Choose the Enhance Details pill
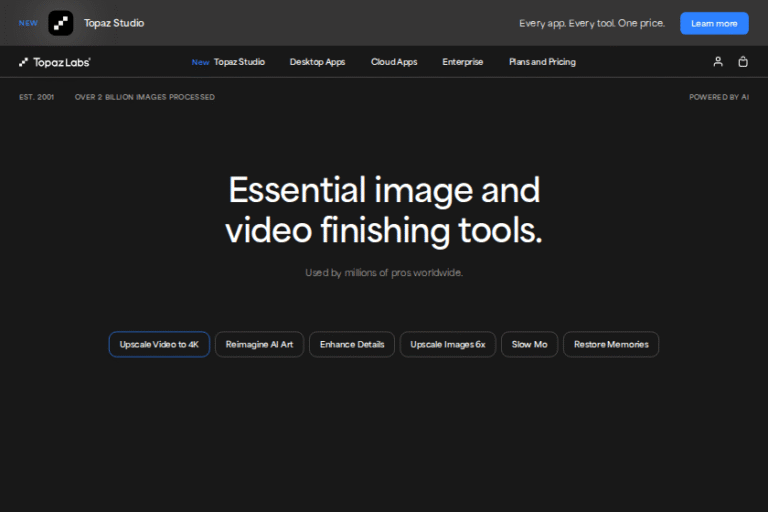This screenshot has height=512, width=768. [352, 344]
